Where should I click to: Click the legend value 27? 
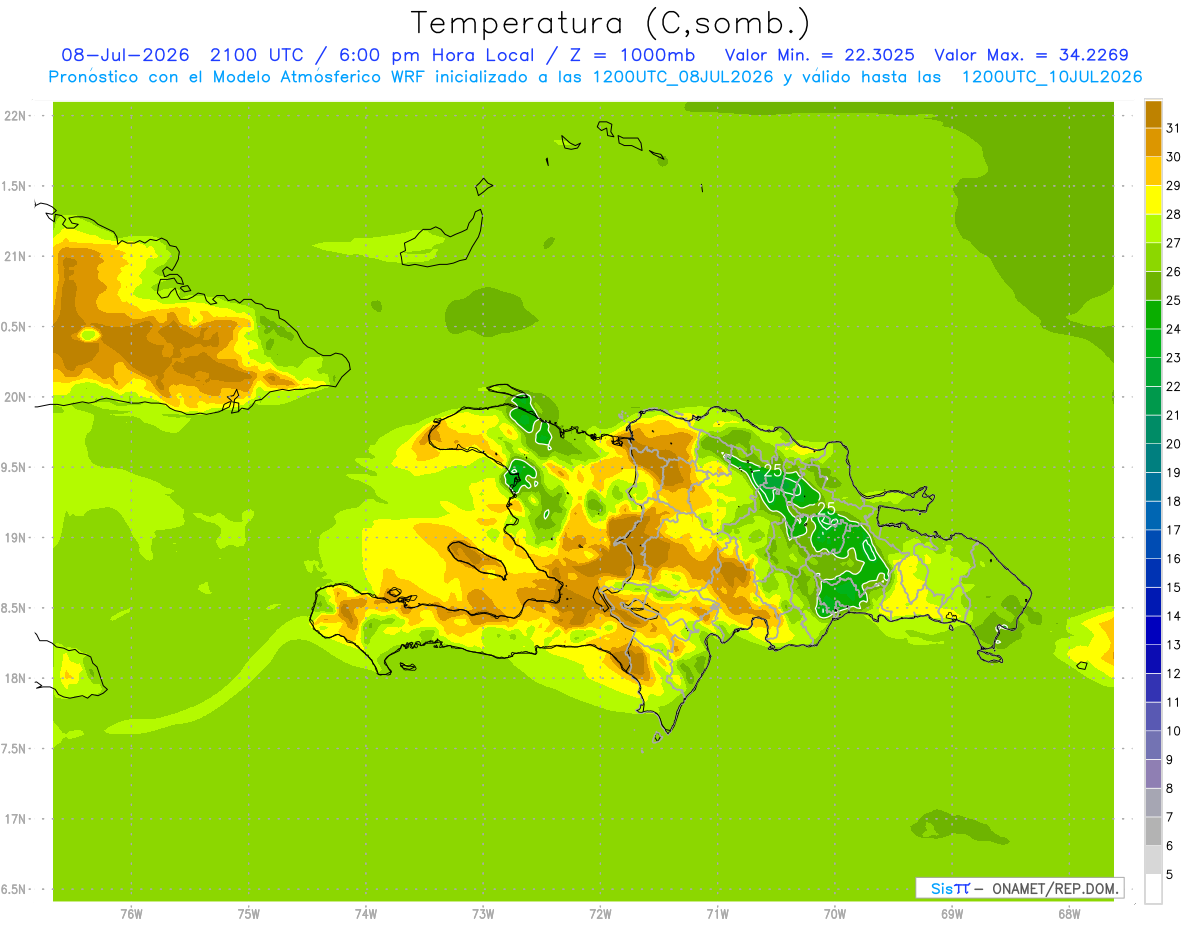pos(1173,243)
